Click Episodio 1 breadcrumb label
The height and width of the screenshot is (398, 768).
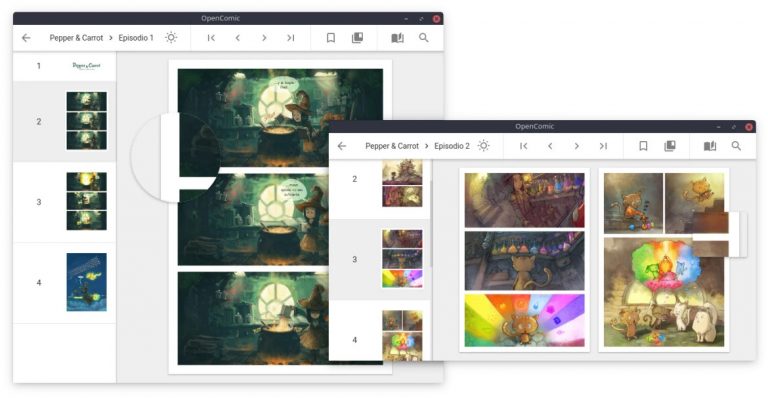(136, 38)
